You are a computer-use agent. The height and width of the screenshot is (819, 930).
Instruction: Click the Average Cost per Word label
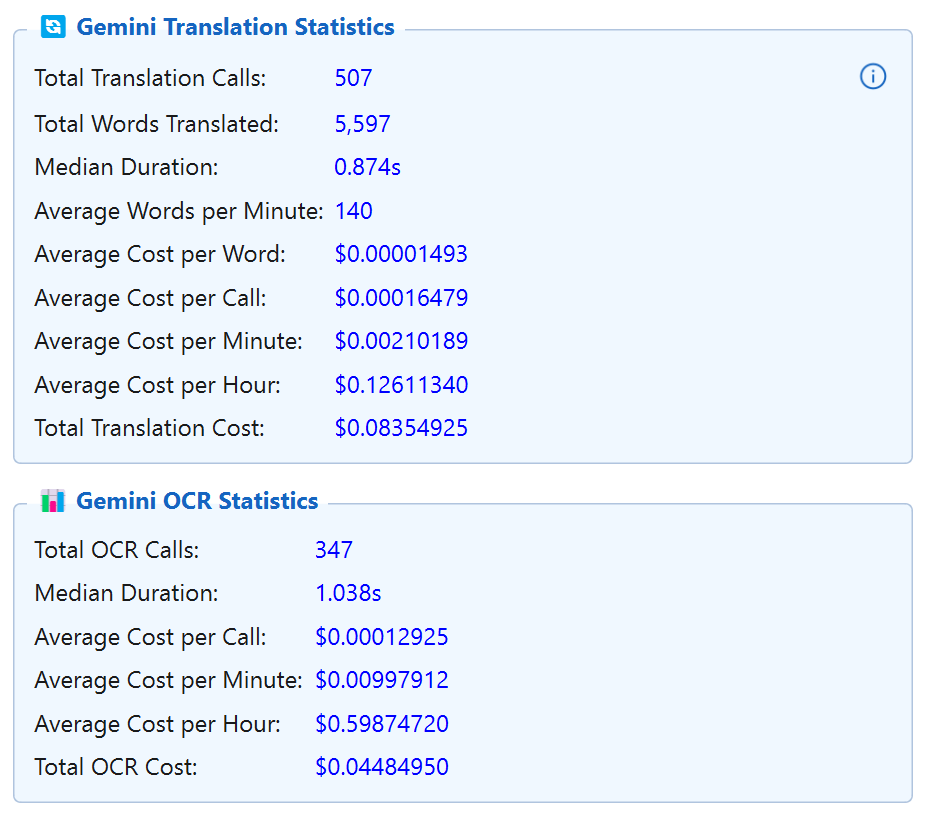pyautogui.click(x=160, y=254)
